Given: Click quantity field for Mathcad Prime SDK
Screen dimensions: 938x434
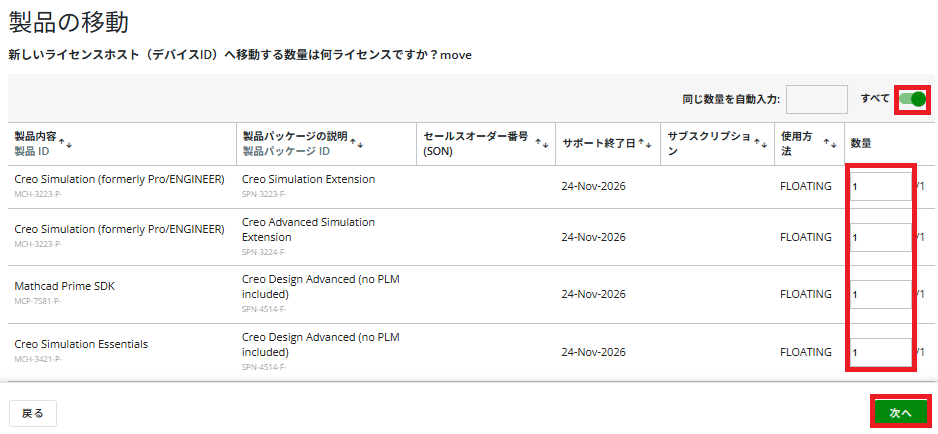Looking at the screenshot, I should click(880, 294).
